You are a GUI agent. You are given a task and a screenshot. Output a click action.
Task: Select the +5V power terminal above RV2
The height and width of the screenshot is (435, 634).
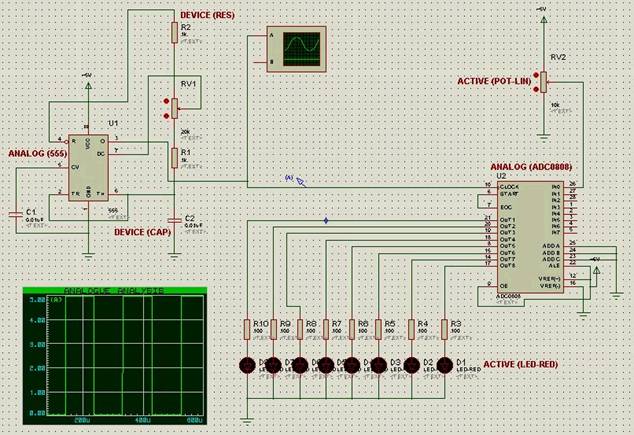[543, 19]
